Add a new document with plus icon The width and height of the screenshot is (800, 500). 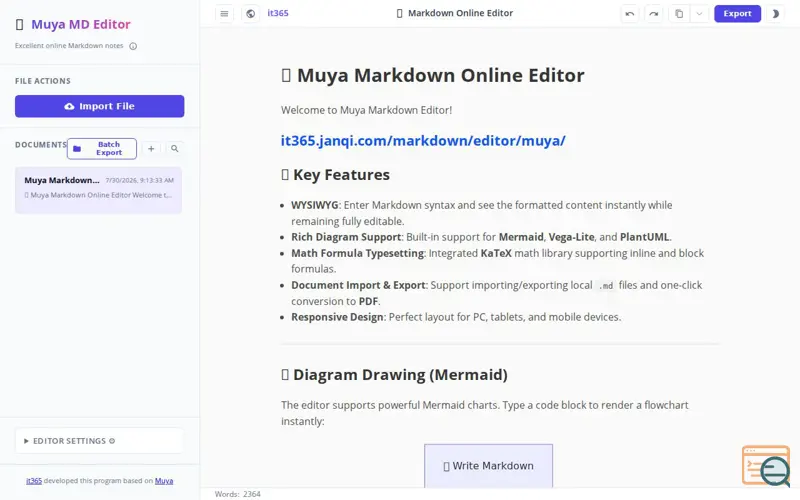point(151,148)
